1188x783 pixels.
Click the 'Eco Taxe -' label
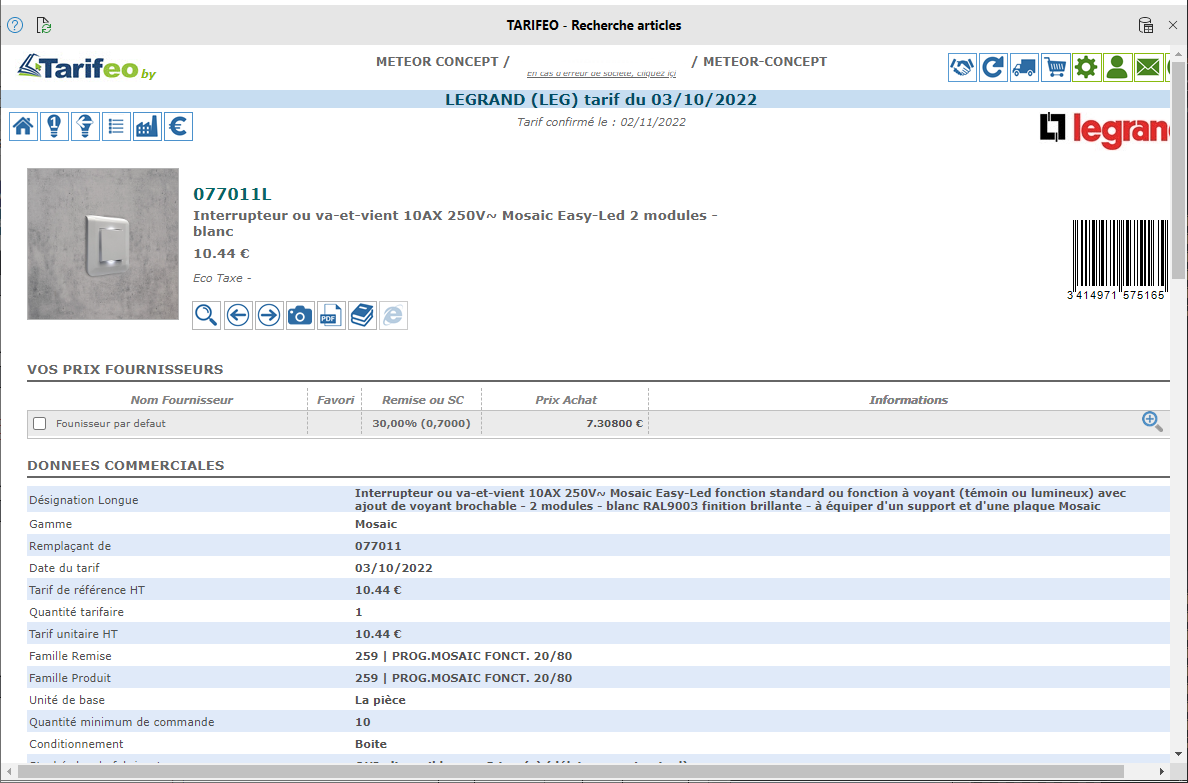point(222,278)
